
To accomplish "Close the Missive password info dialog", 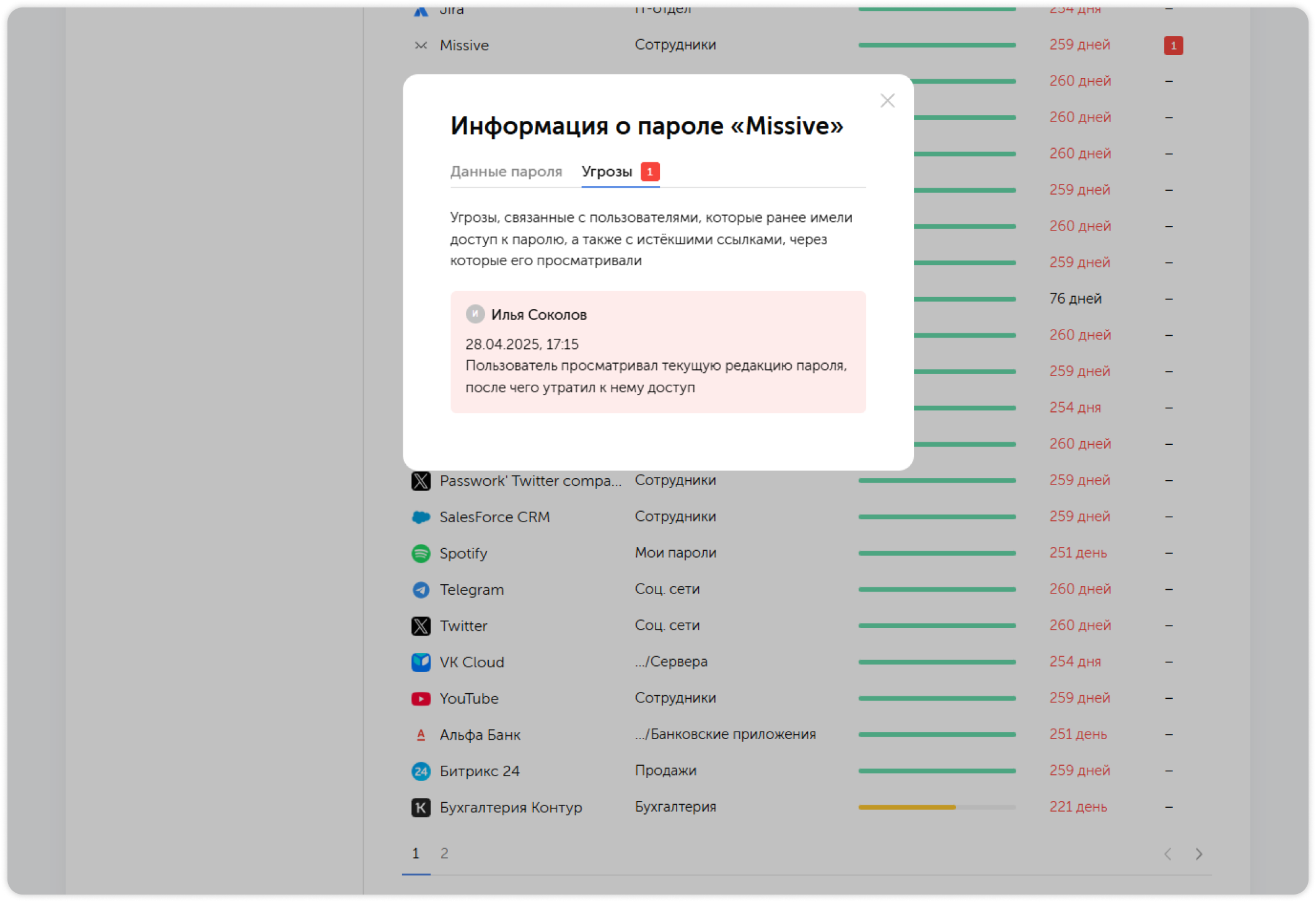I will point(887,100).
